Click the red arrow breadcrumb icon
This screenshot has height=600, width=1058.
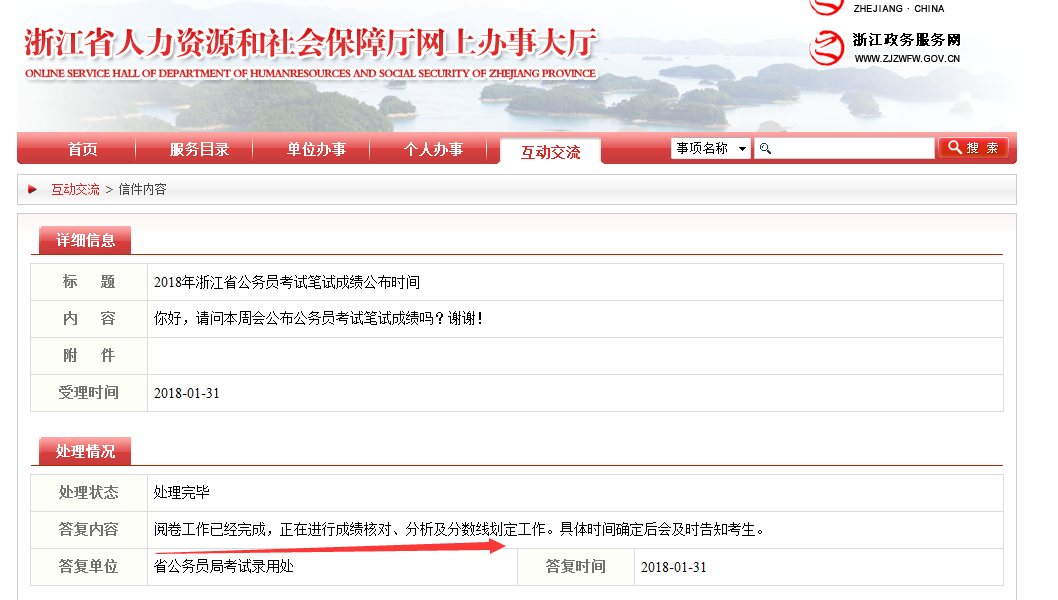coord(33,189)
